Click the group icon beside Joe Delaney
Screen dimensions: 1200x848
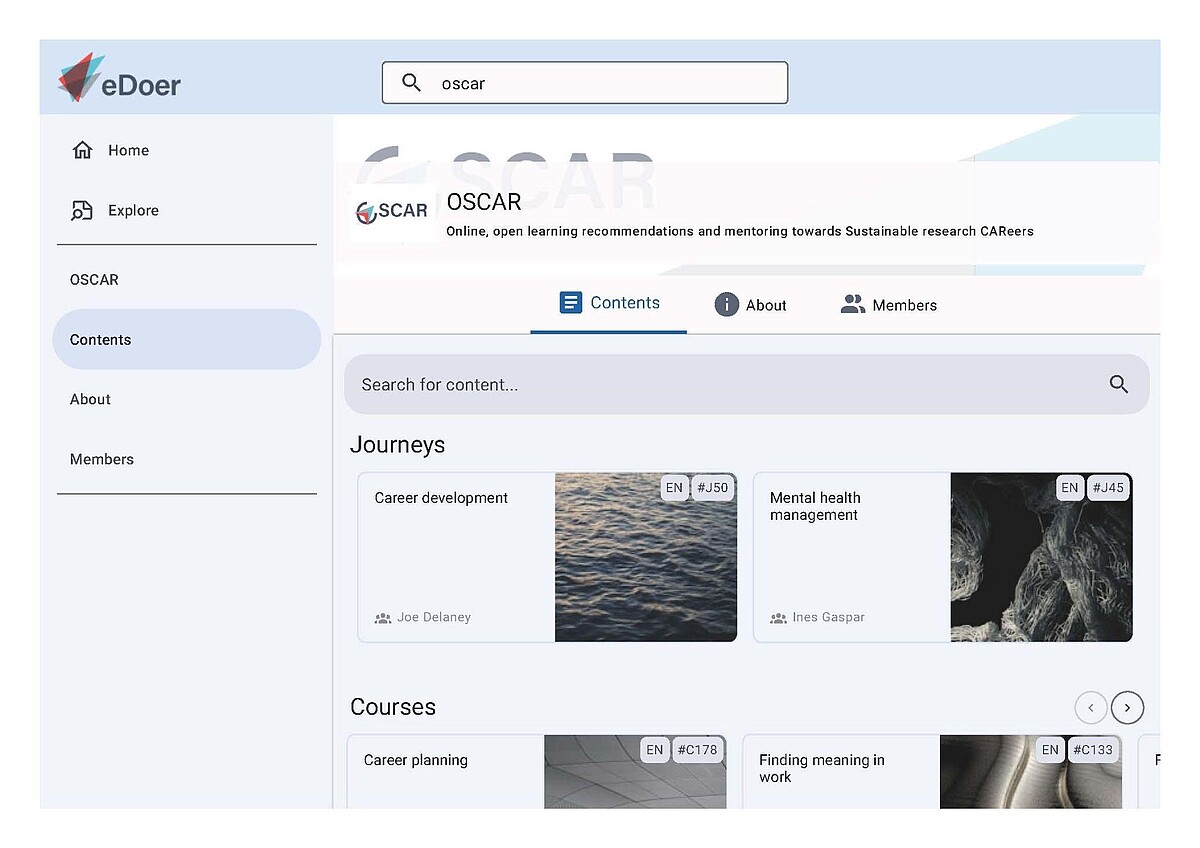click(x=383, y=618)
